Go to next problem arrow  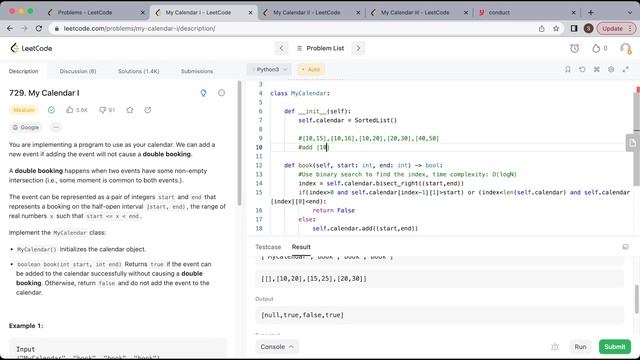click(358, 48)
